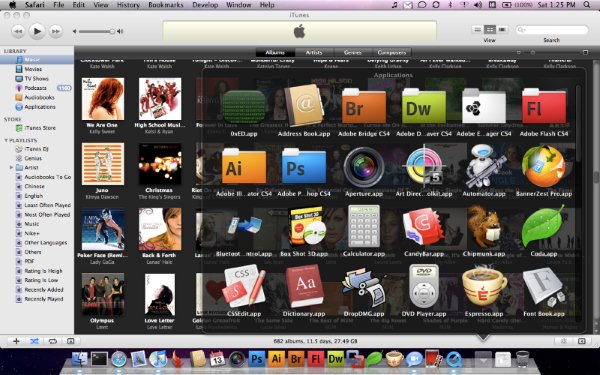
Task: Open the Bookmarks menu
Action: point(166,5)
